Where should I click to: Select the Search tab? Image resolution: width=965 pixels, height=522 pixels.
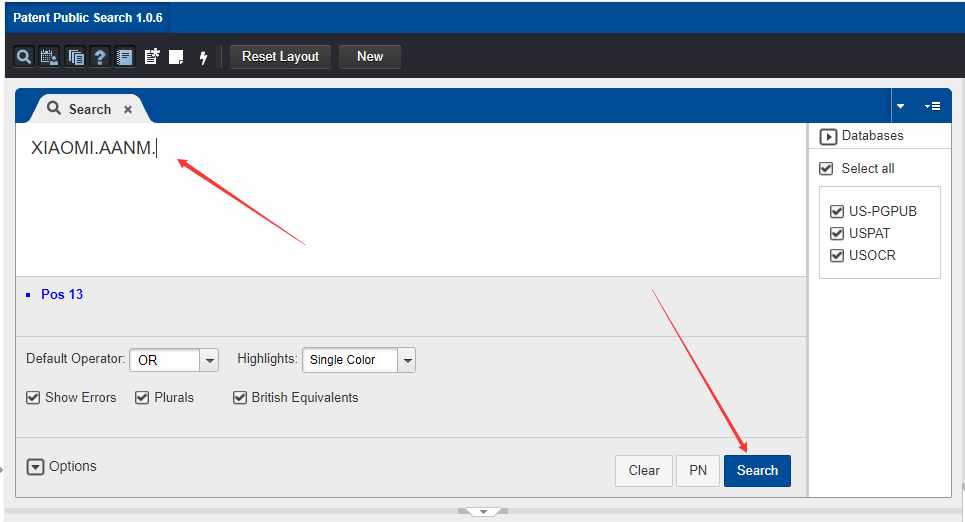tap(89, 109)
